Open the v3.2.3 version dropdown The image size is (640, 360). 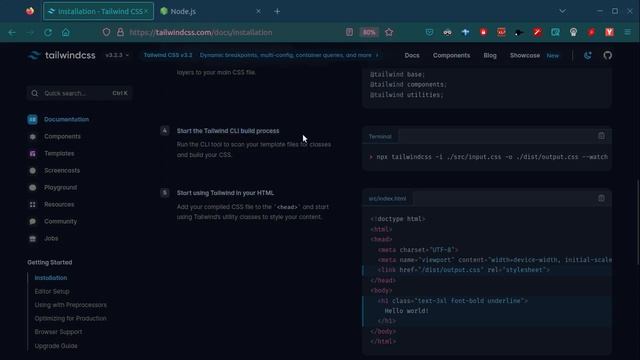coord(117,55)
